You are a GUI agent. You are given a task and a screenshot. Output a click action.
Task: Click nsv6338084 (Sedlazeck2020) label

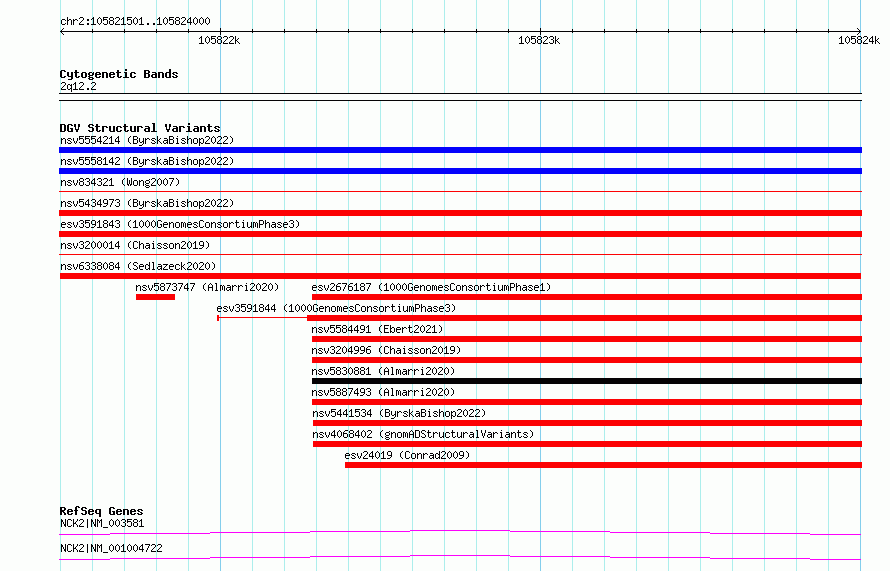(138, 266)
